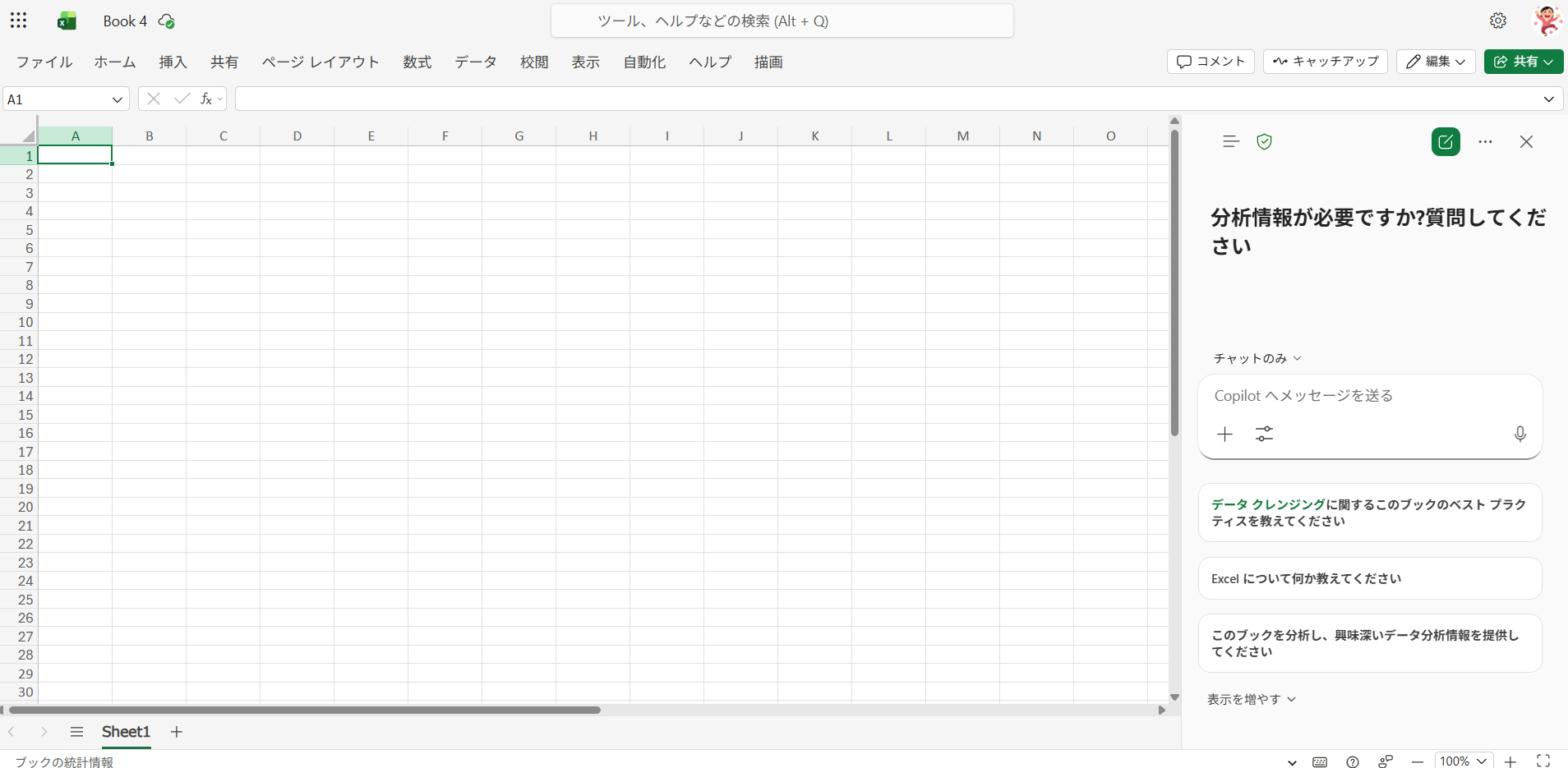The image size is (1568, 768).
Task: Expand the Name Box dropdown
Action: (117, 99)
